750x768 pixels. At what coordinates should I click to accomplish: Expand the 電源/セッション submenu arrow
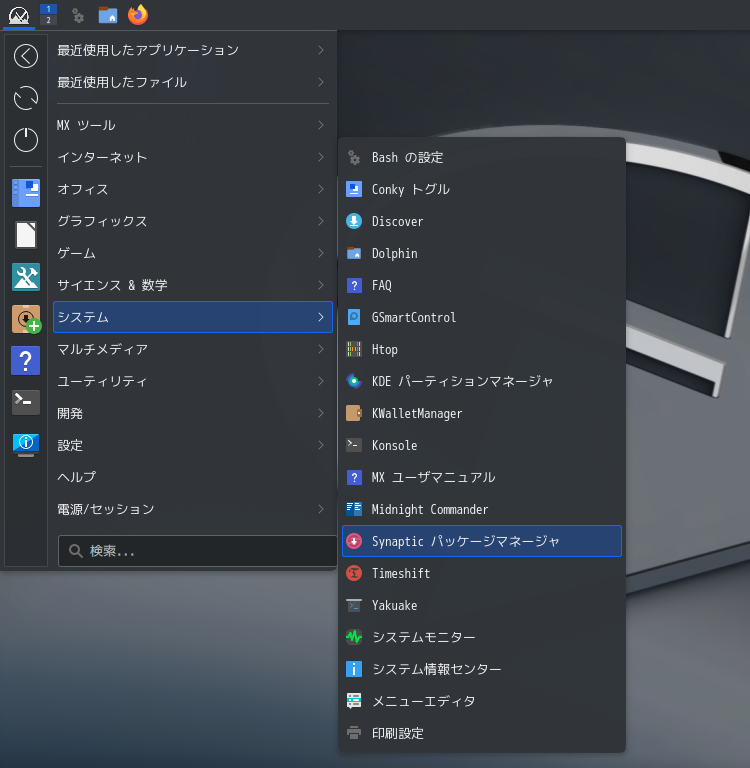[x=321, y=509]
